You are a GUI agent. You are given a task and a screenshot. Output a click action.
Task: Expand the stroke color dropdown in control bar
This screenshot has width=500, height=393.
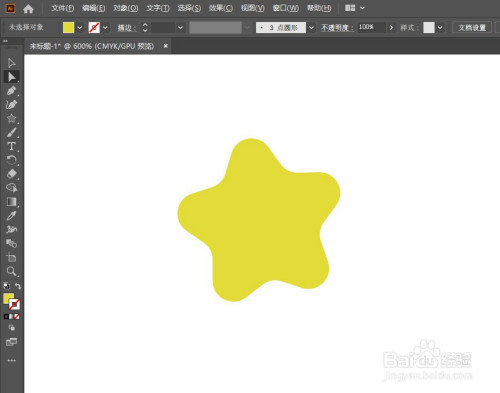tap(105, 28)
